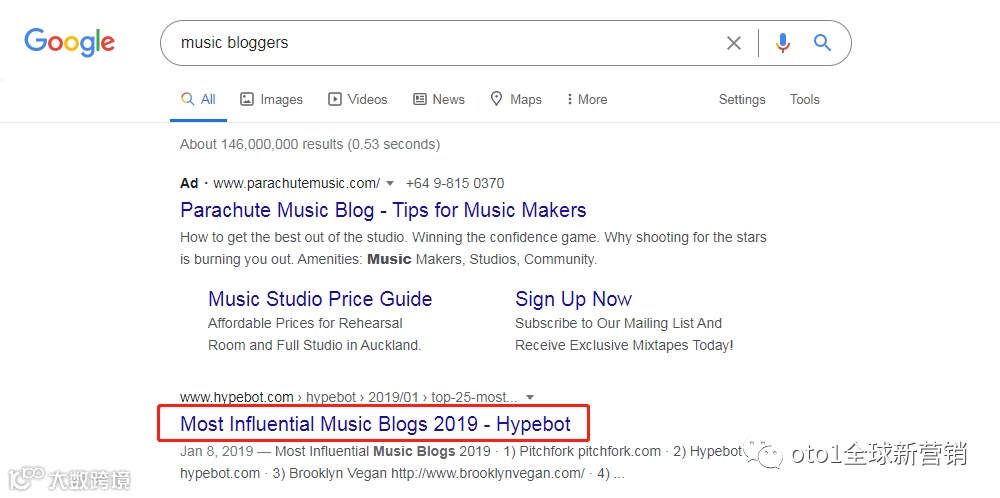Screen dimensions: 1000x498
Task: Open the News tab
Action: point(439,99)
